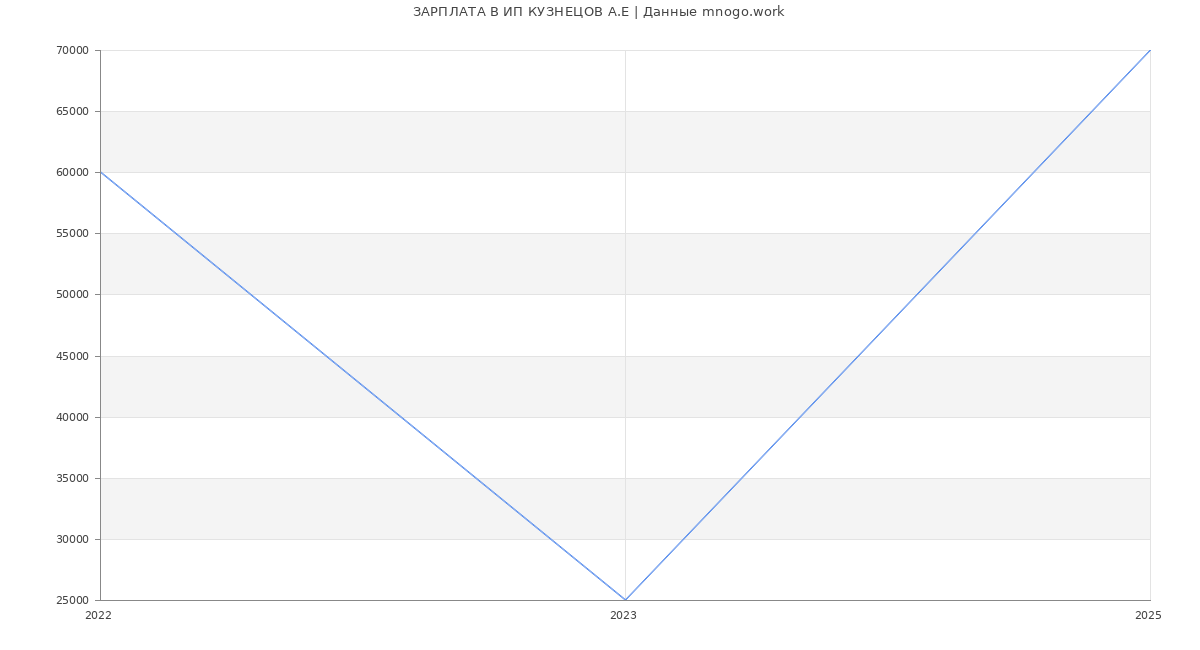Click the 65000 y-axis label
Screen dimensions: 1200x650
72,111
